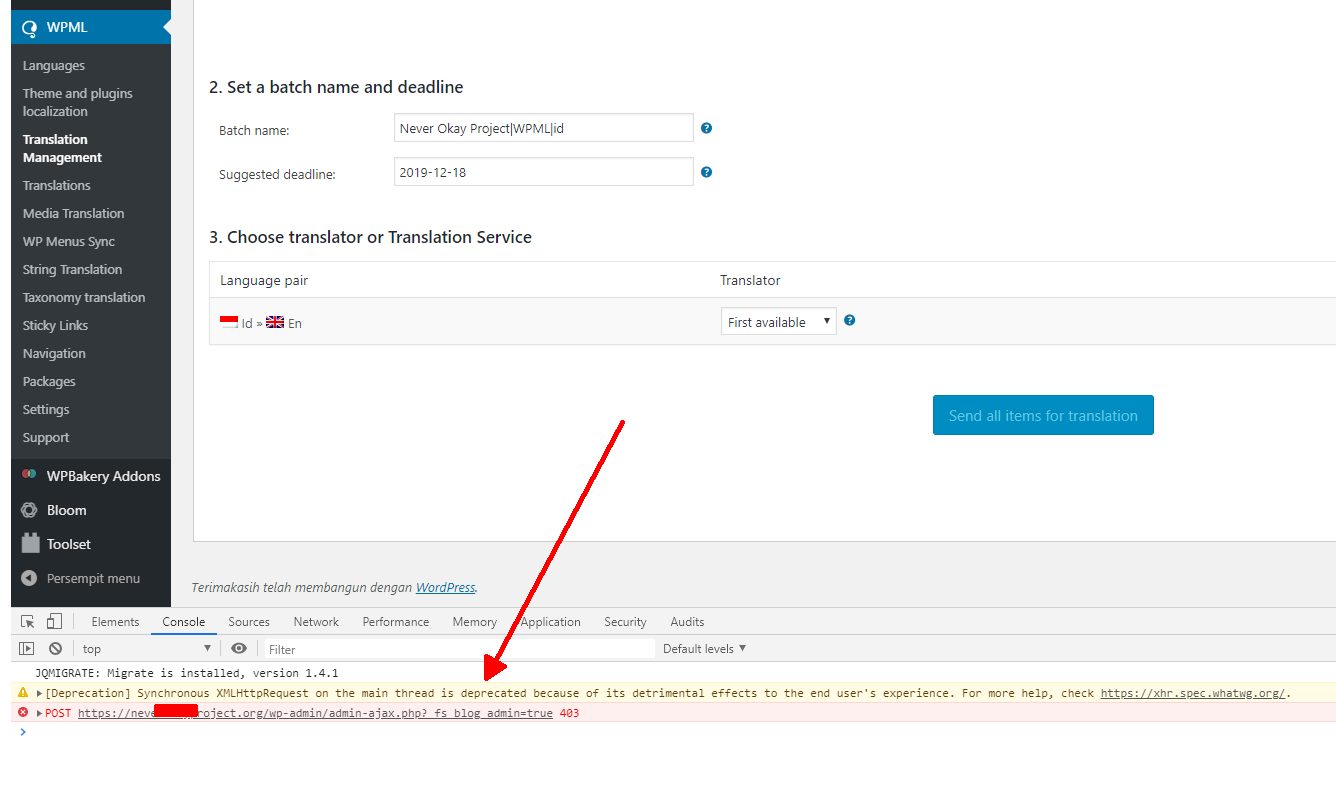Image resolution: width=1336 pixels, height=802 pixels.
Task: Open the Audits tab
Action: 687,621
